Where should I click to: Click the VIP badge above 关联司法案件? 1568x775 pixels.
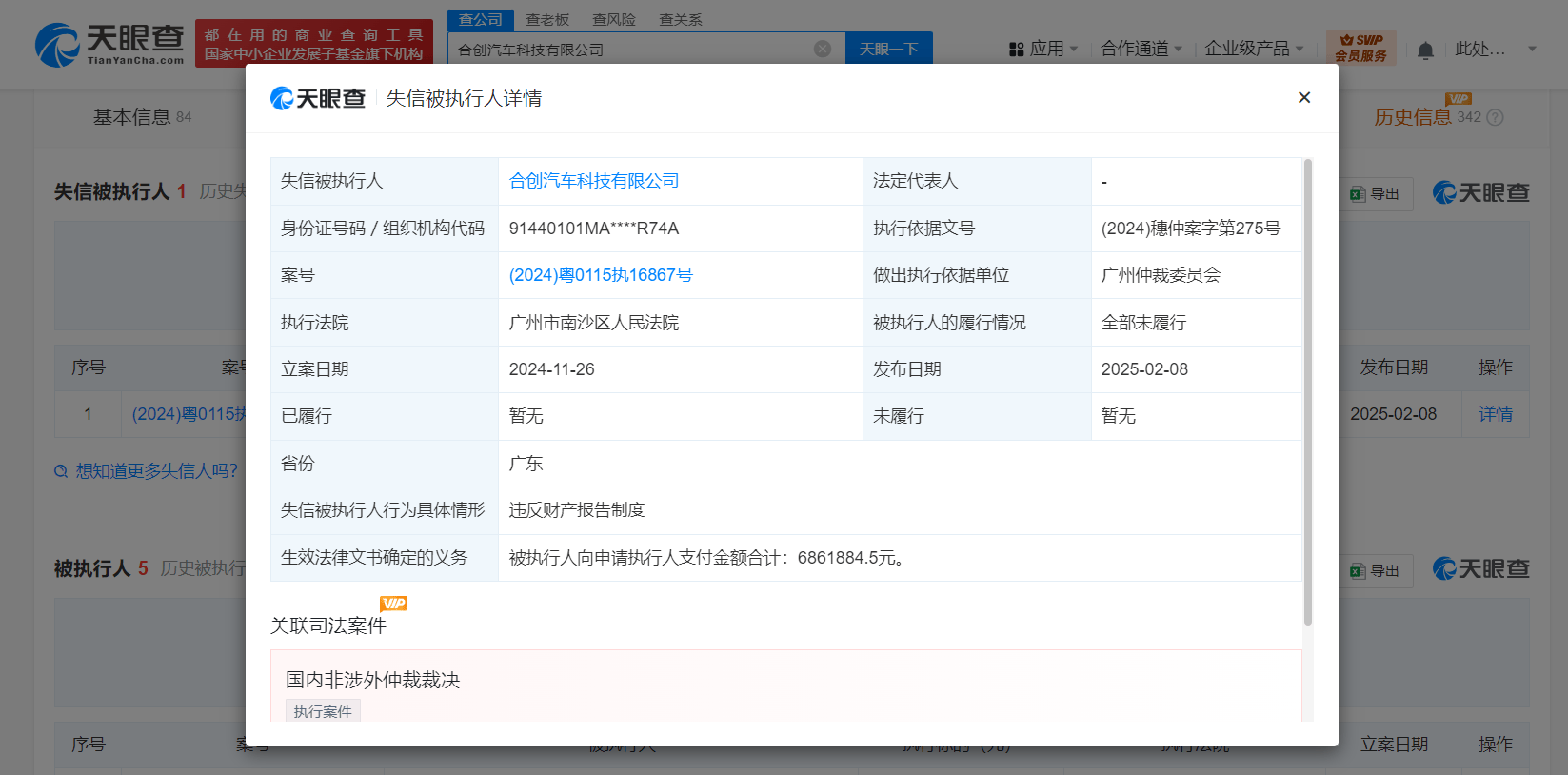(x=393, y=604)
